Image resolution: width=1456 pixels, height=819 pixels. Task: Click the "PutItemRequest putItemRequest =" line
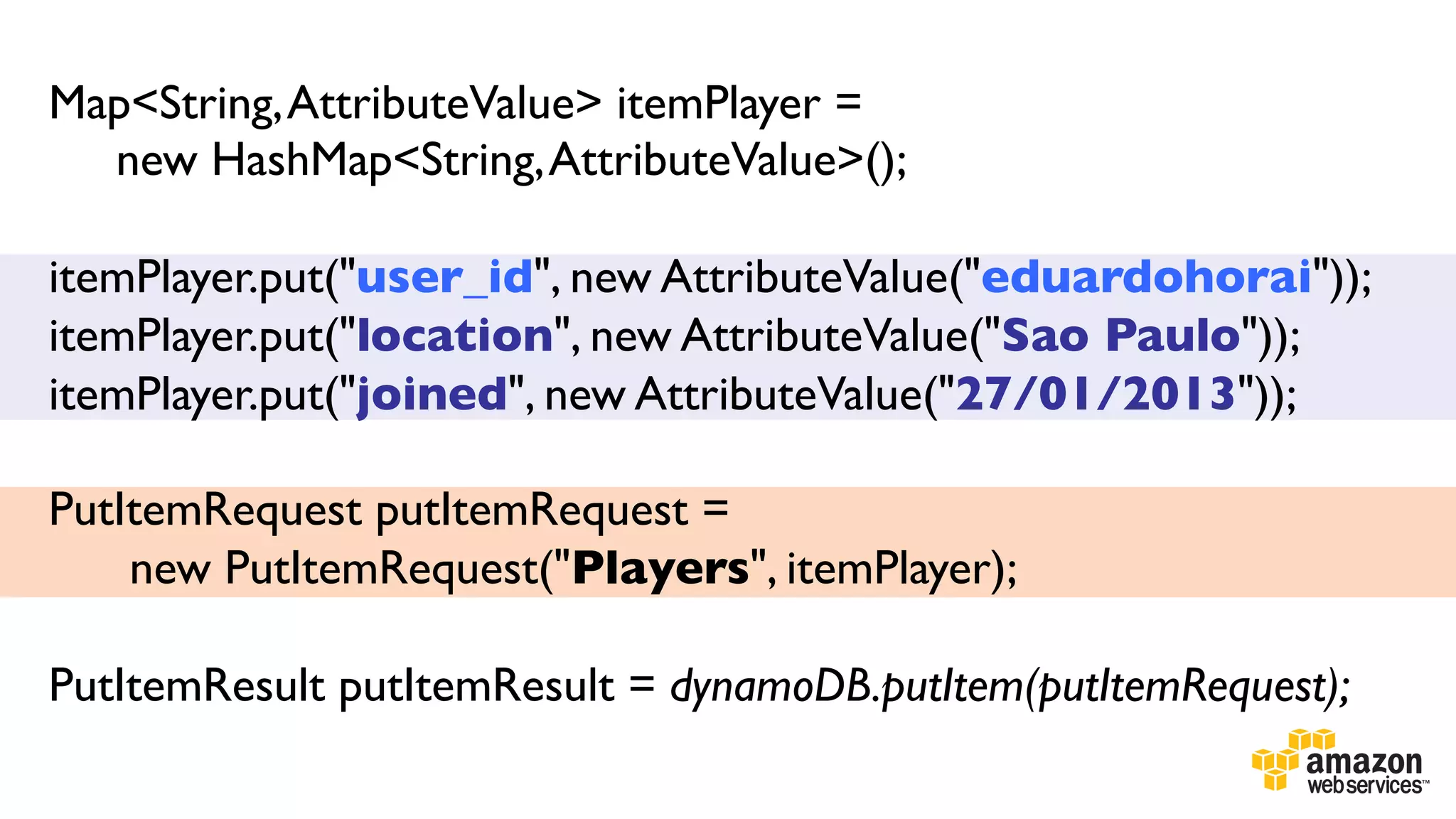pyautogui.click(x=388, y=510)
